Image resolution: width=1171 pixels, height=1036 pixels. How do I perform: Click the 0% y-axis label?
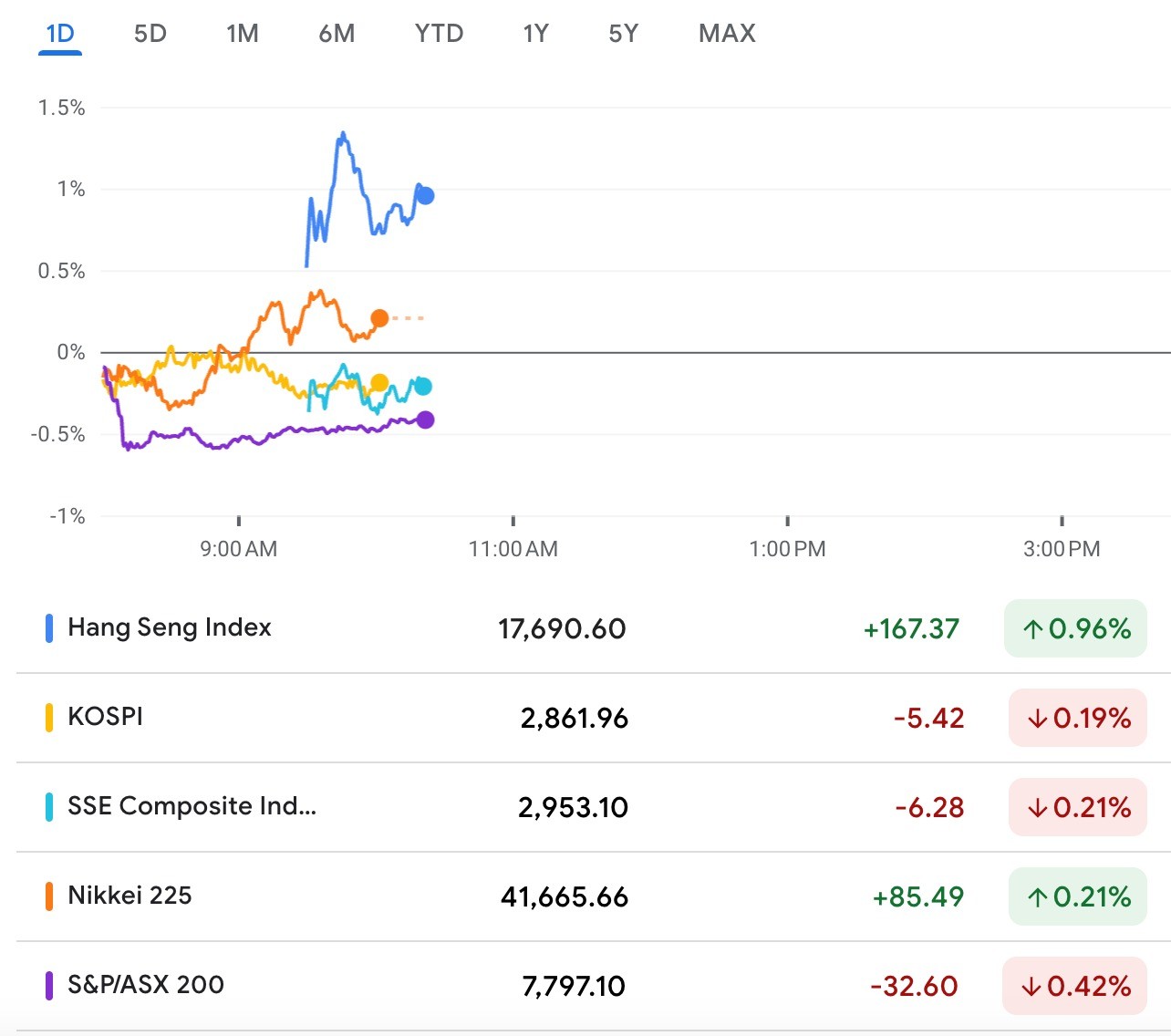coord(70,352)
